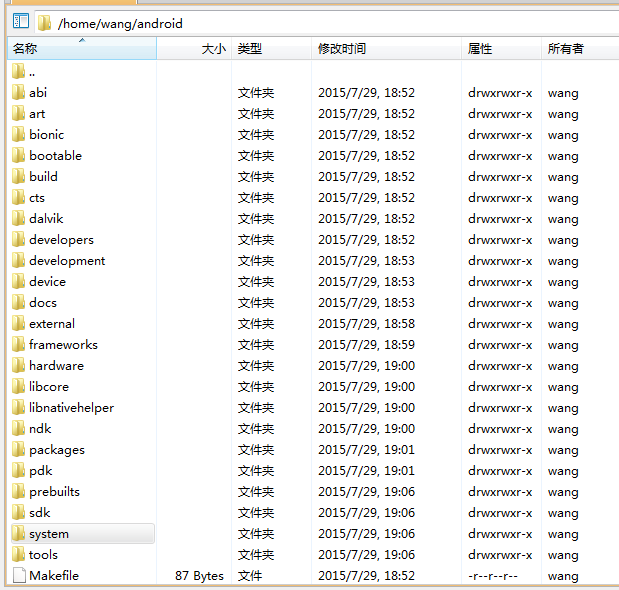Click the 'prebuilts' folder name
This screenshot has height=590, width=619.
coord(54,492)
